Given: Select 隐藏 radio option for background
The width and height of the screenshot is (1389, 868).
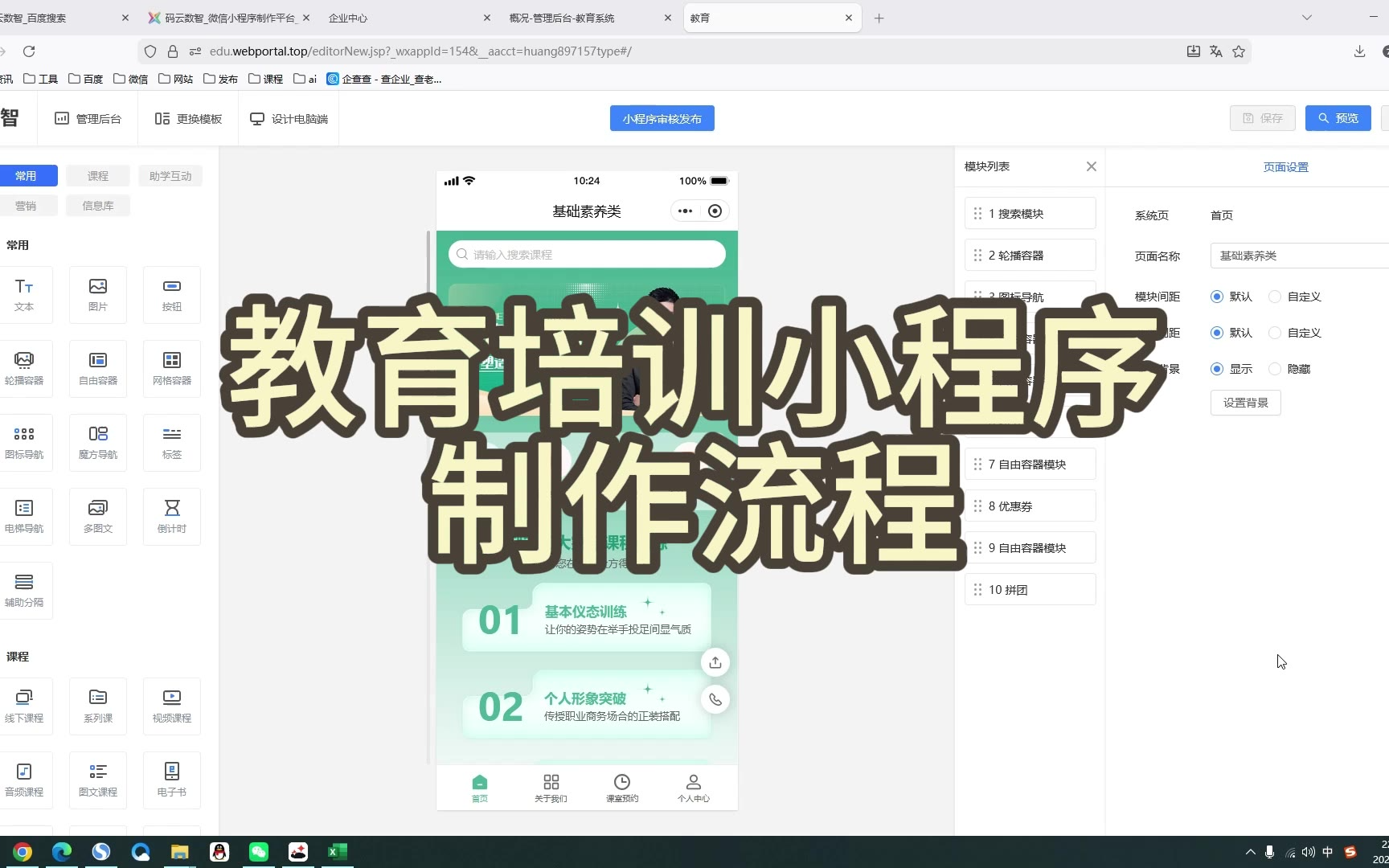Looking at the screenshot, I should tap(1275, 369).
